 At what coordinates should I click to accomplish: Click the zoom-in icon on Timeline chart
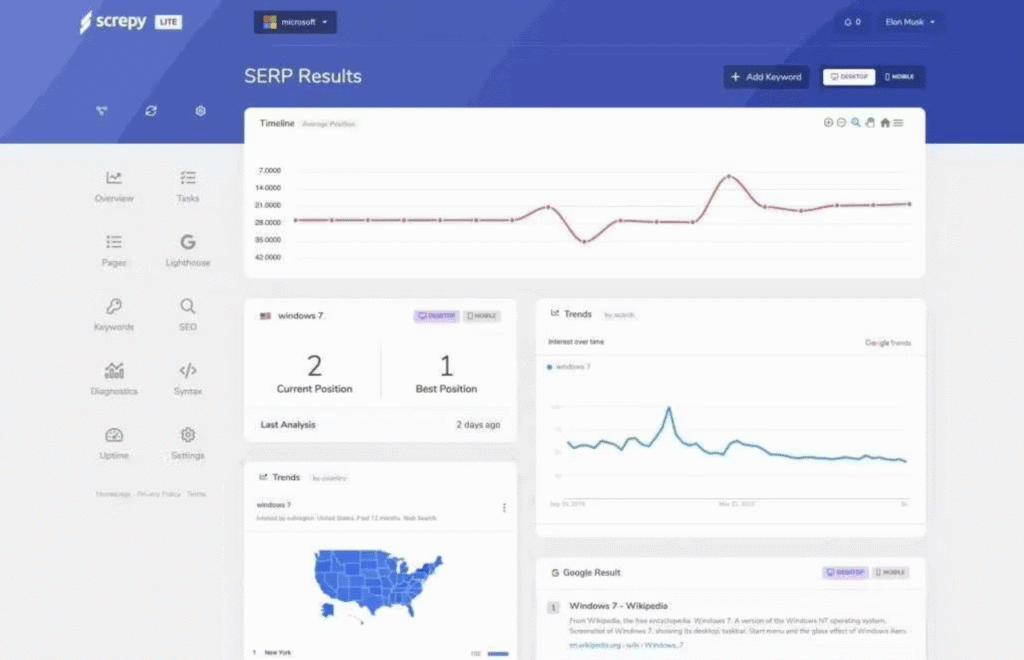pyautogui.click(x=828, y=123)
